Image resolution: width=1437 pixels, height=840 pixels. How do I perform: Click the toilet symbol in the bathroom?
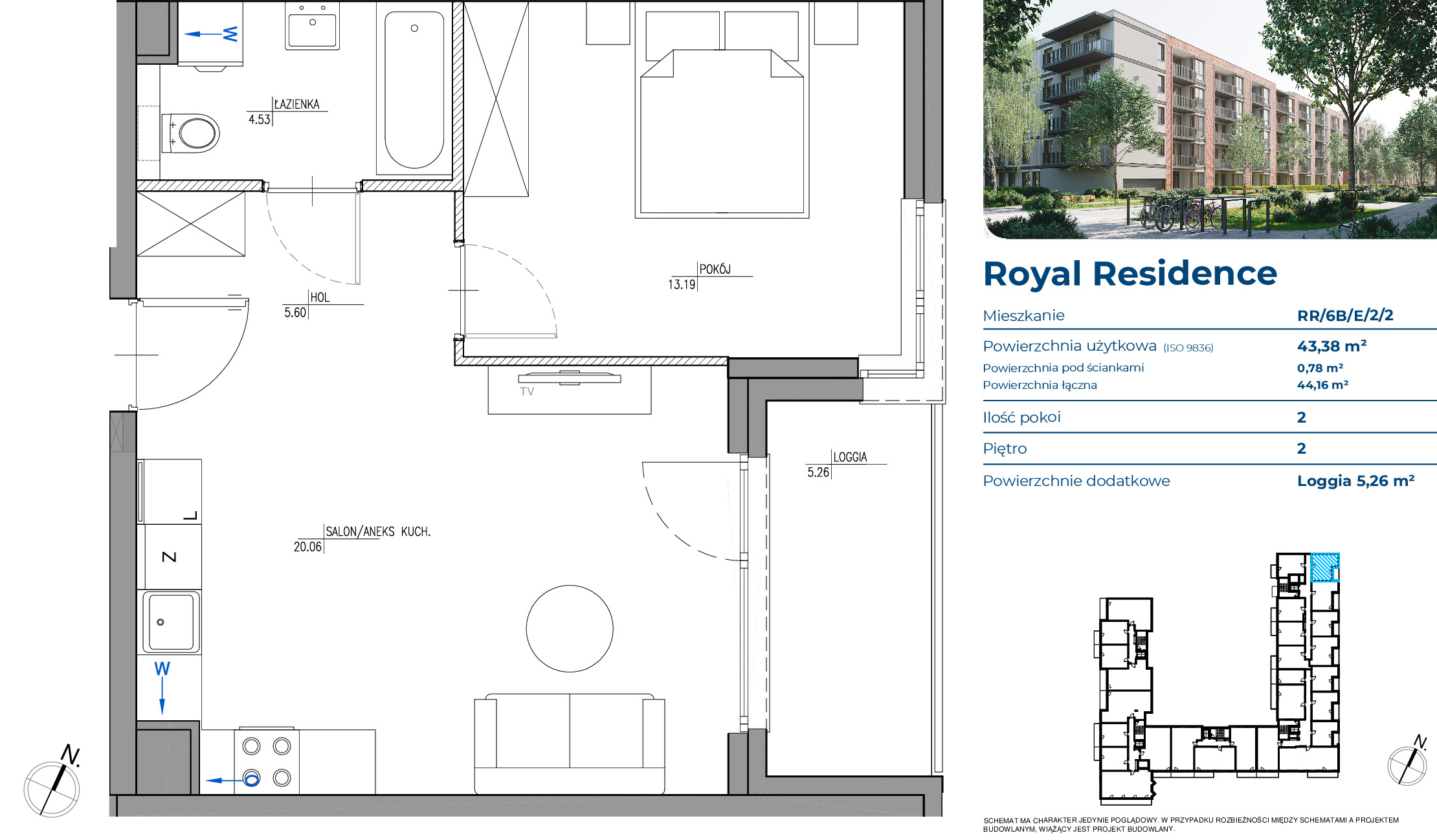click(x=190, y=134)
